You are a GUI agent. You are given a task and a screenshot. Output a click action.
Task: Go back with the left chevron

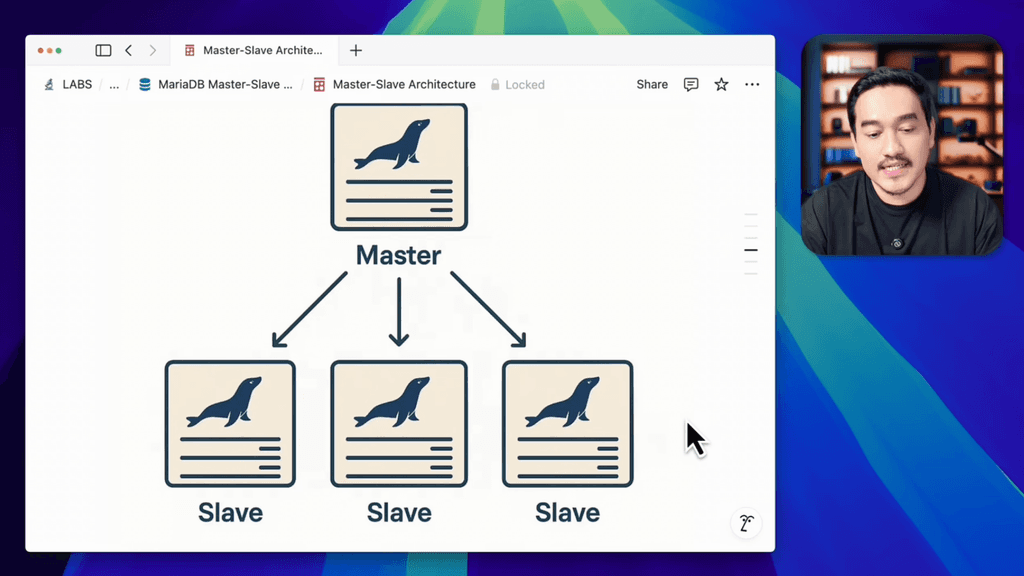(129, 50)
